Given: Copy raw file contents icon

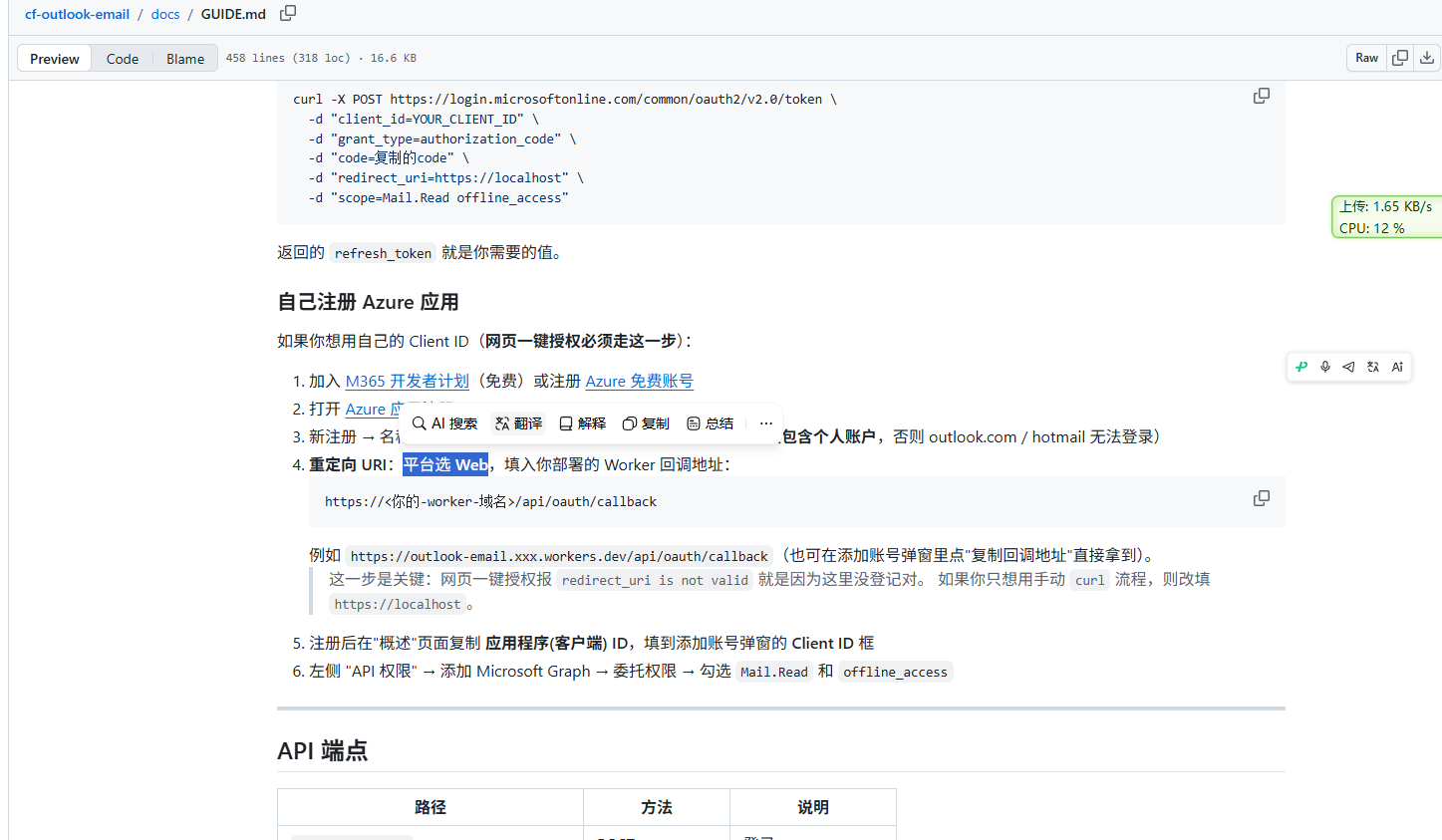Looking at the screenshot, I should point(1400,58).
